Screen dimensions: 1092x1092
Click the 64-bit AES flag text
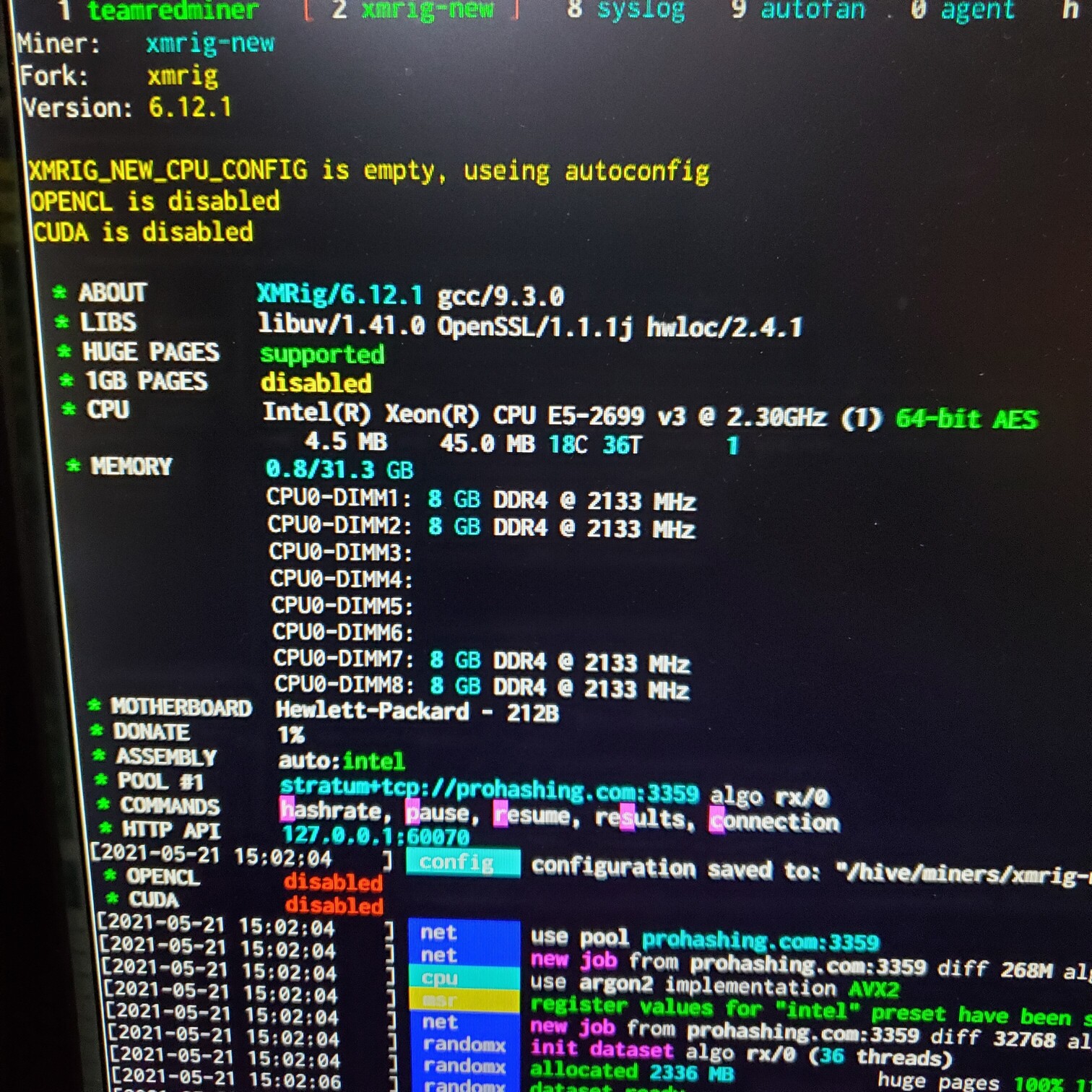tap(967, 419)
